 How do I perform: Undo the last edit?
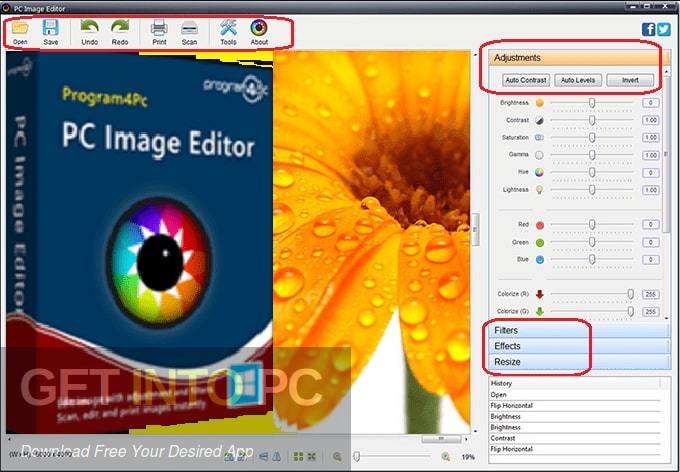[89, 27]
